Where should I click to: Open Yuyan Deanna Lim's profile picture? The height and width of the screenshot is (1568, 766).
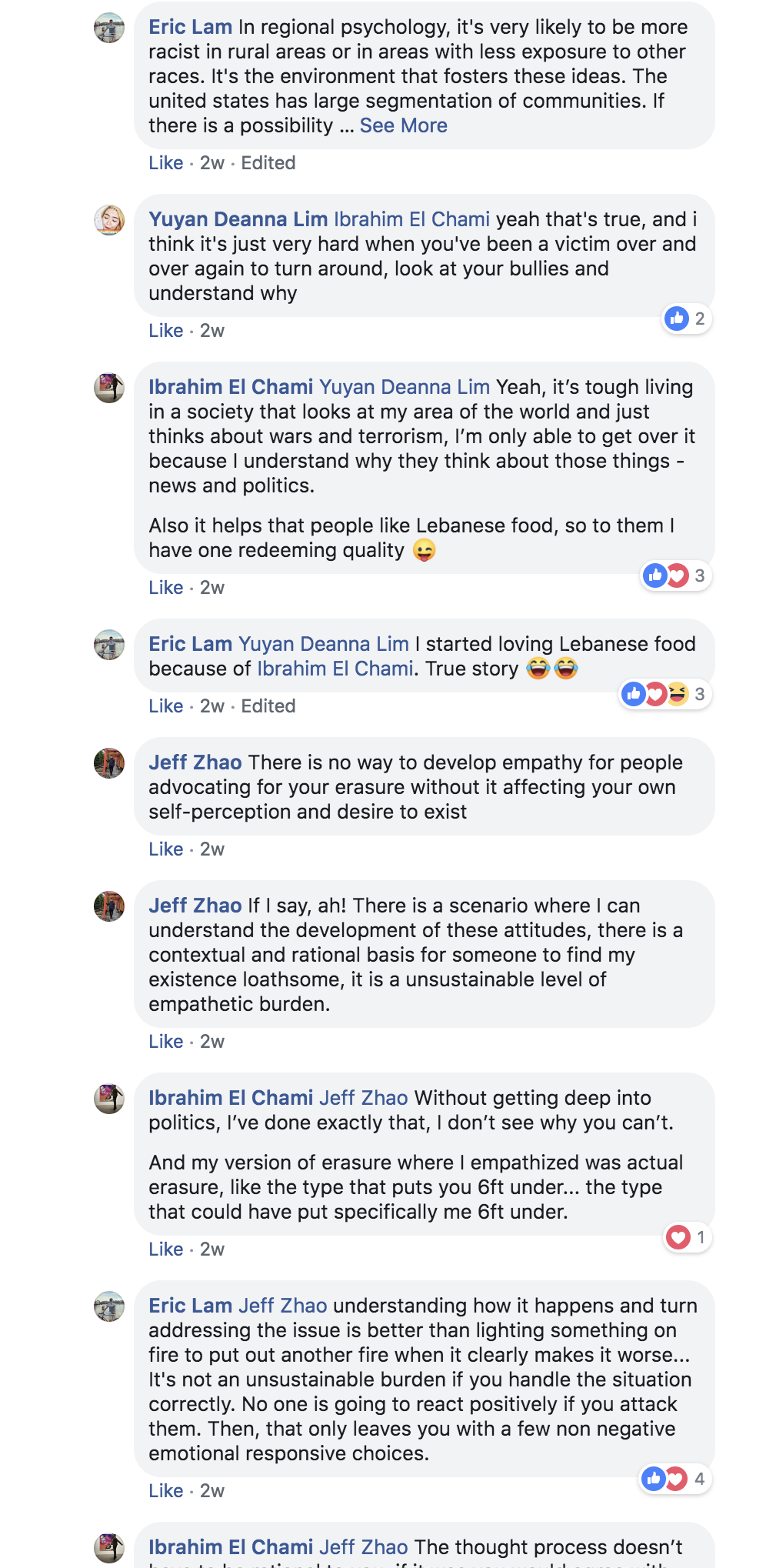pos(109,221)
